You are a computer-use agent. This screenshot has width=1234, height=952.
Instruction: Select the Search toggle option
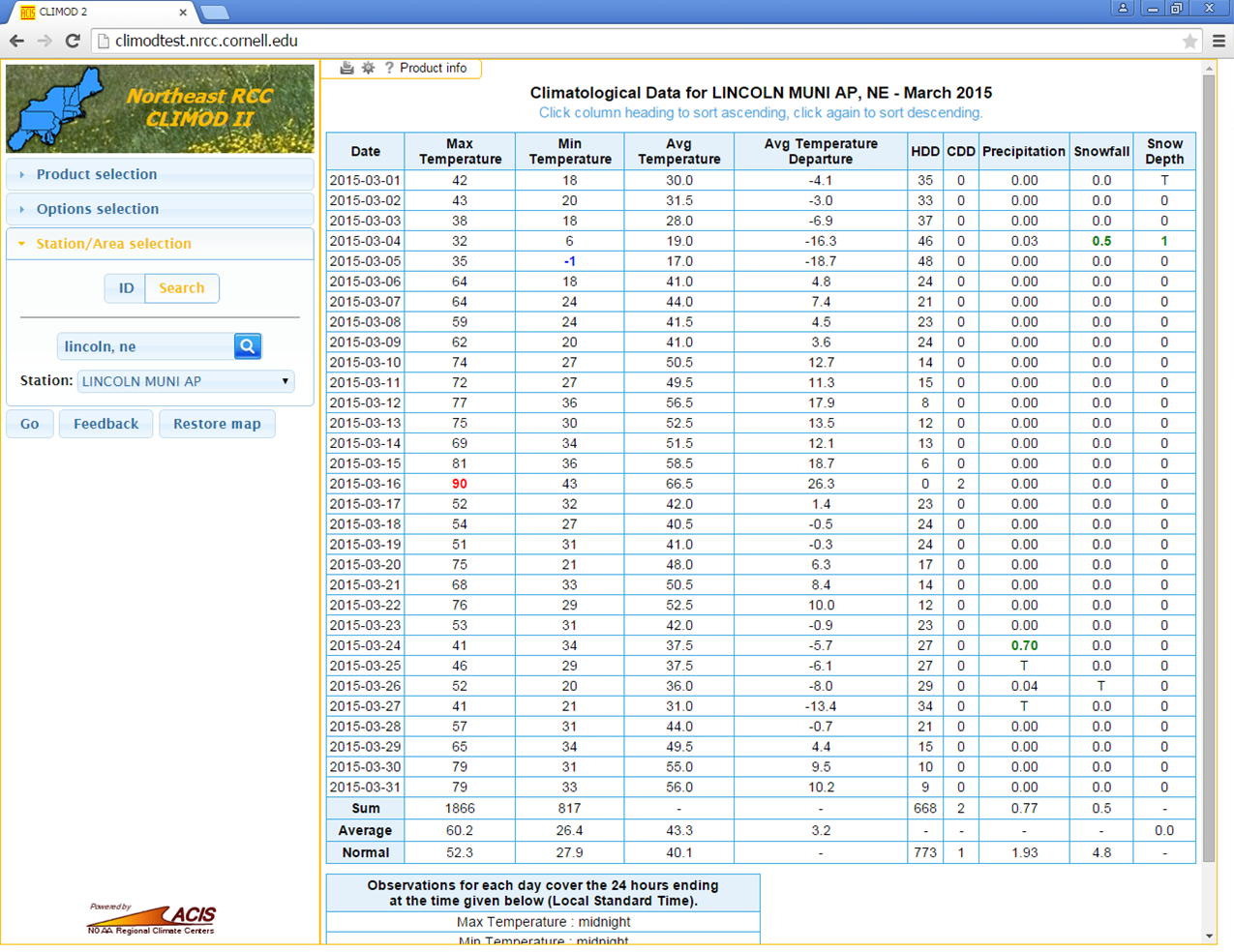tap(182, 288)
